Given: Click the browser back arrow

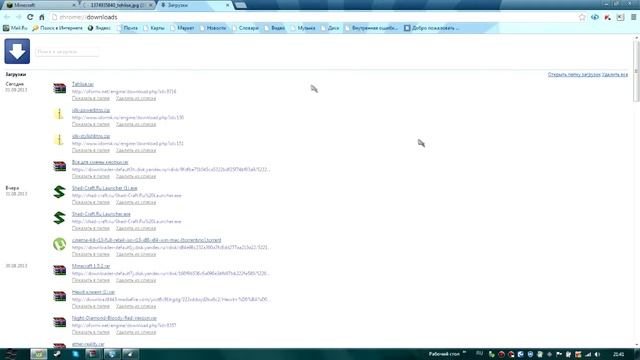Looking at the screenshot, I should 7,17.
